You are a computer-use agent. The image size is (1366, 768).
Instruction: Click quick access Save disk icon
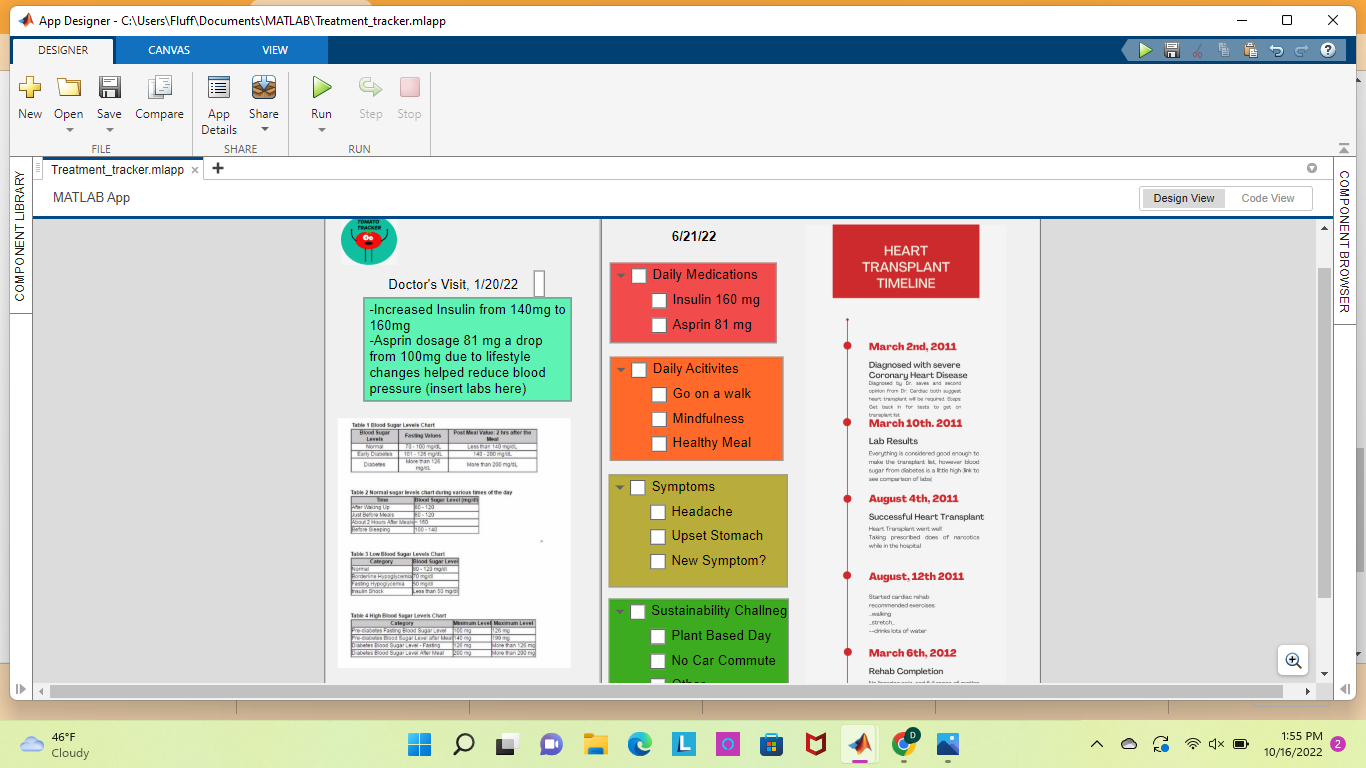pos(1172,50)
